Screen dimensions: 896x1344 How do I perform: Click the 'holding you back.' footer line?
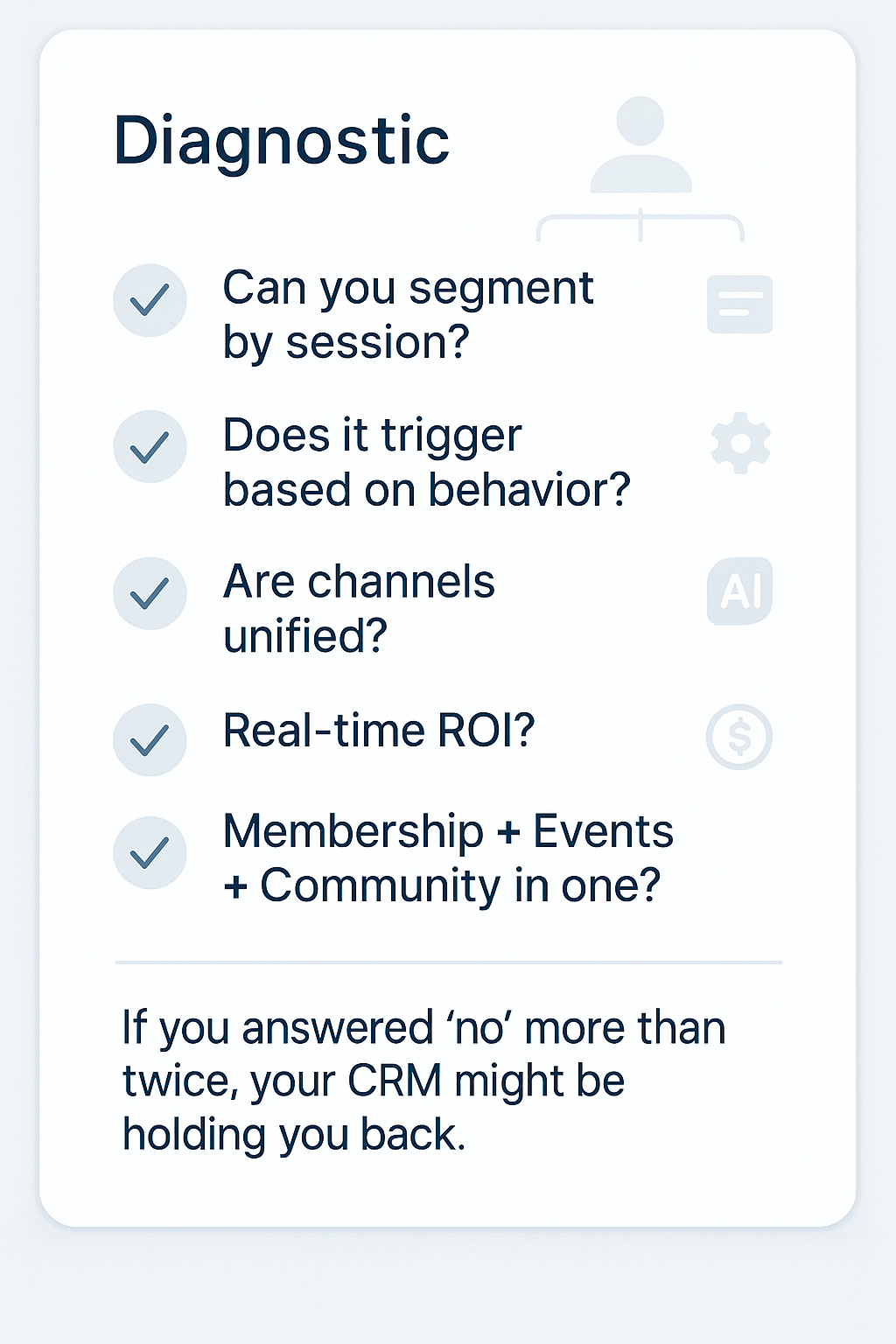click(294, 1135)
